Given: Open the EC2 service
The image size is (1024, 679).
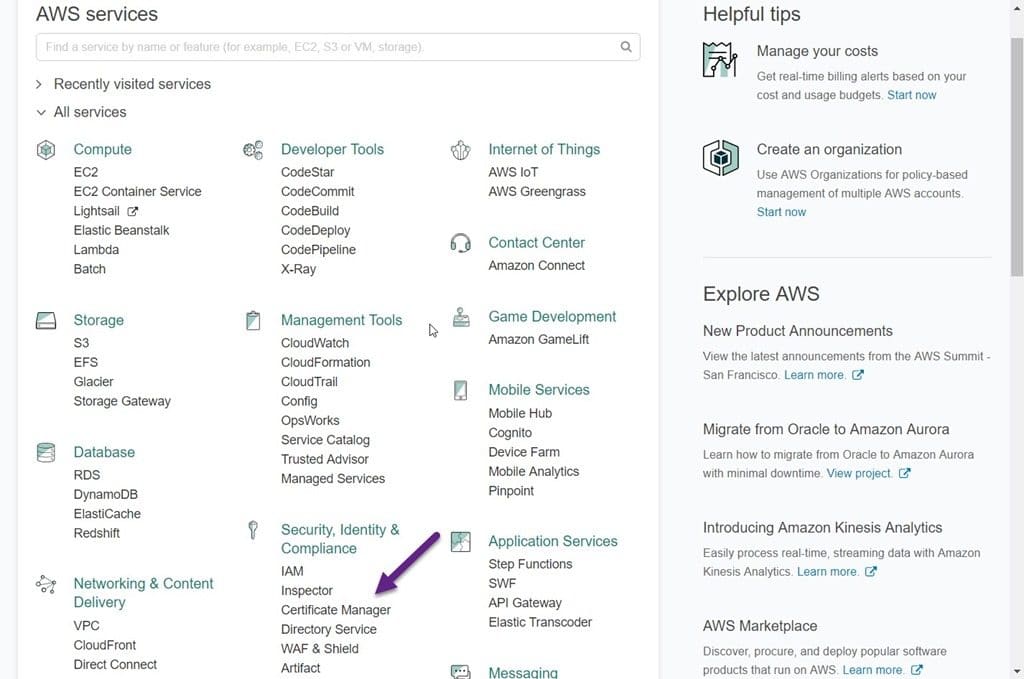Looking at the screenshot, I should point(86,172).
